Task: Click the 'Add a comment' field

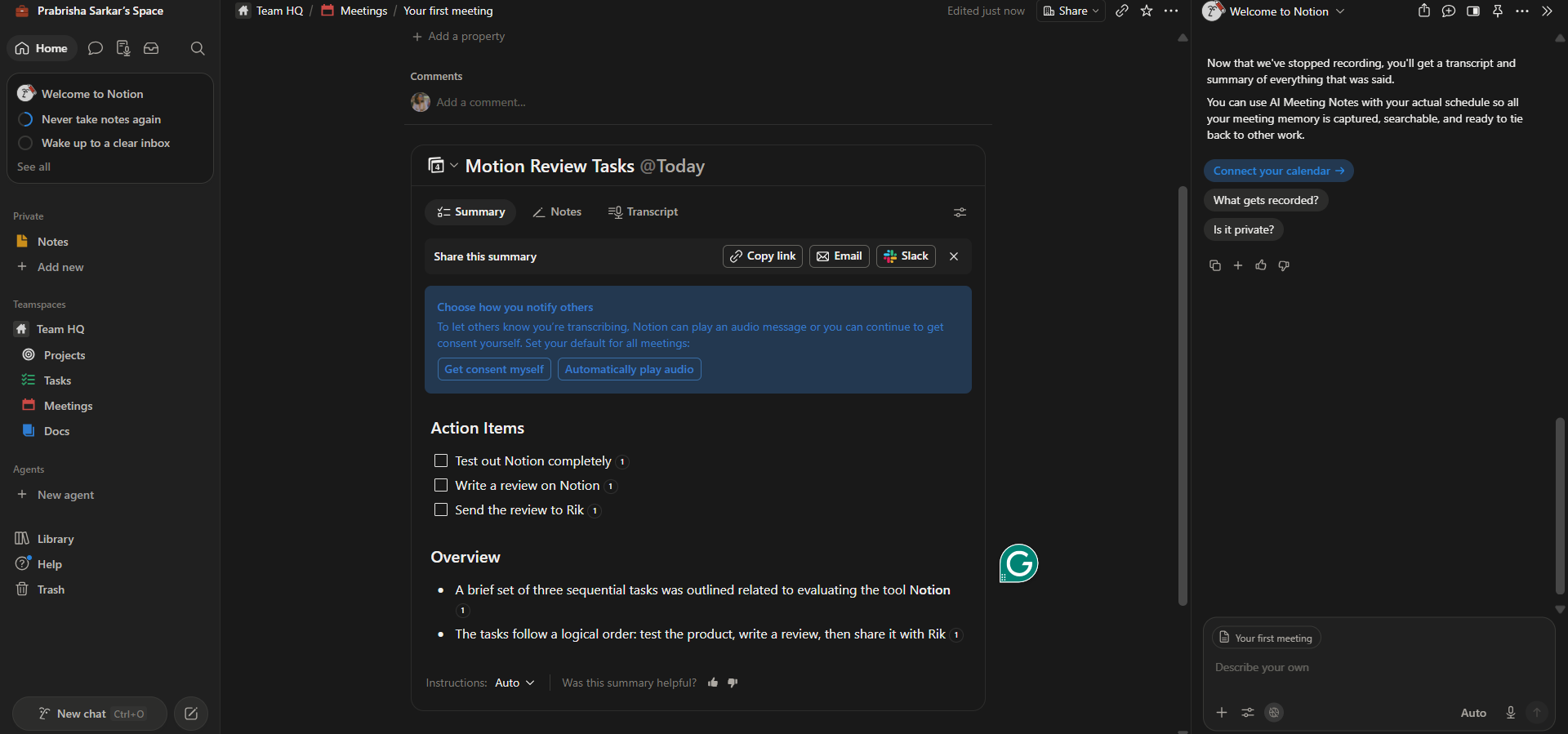Action: pos(480,102)
